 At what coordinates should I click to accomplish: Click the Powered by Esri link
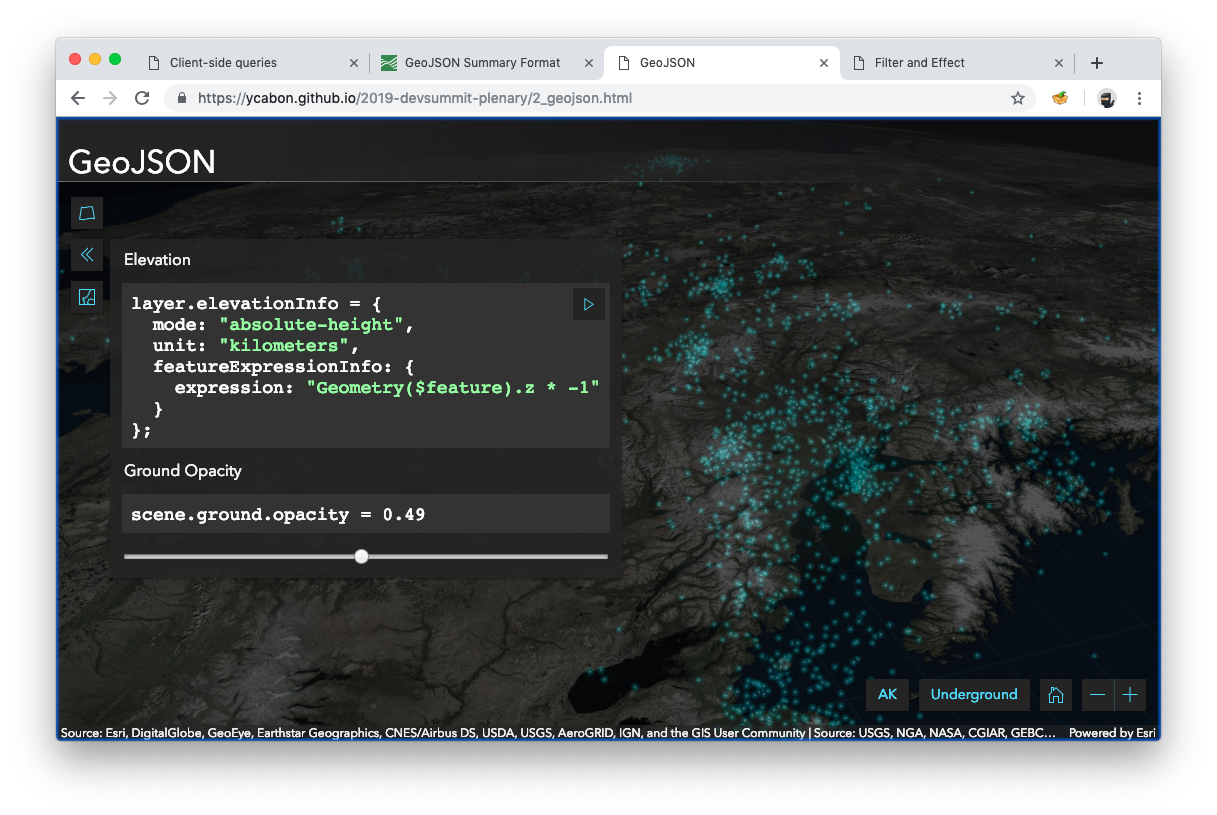(1112, 732)
